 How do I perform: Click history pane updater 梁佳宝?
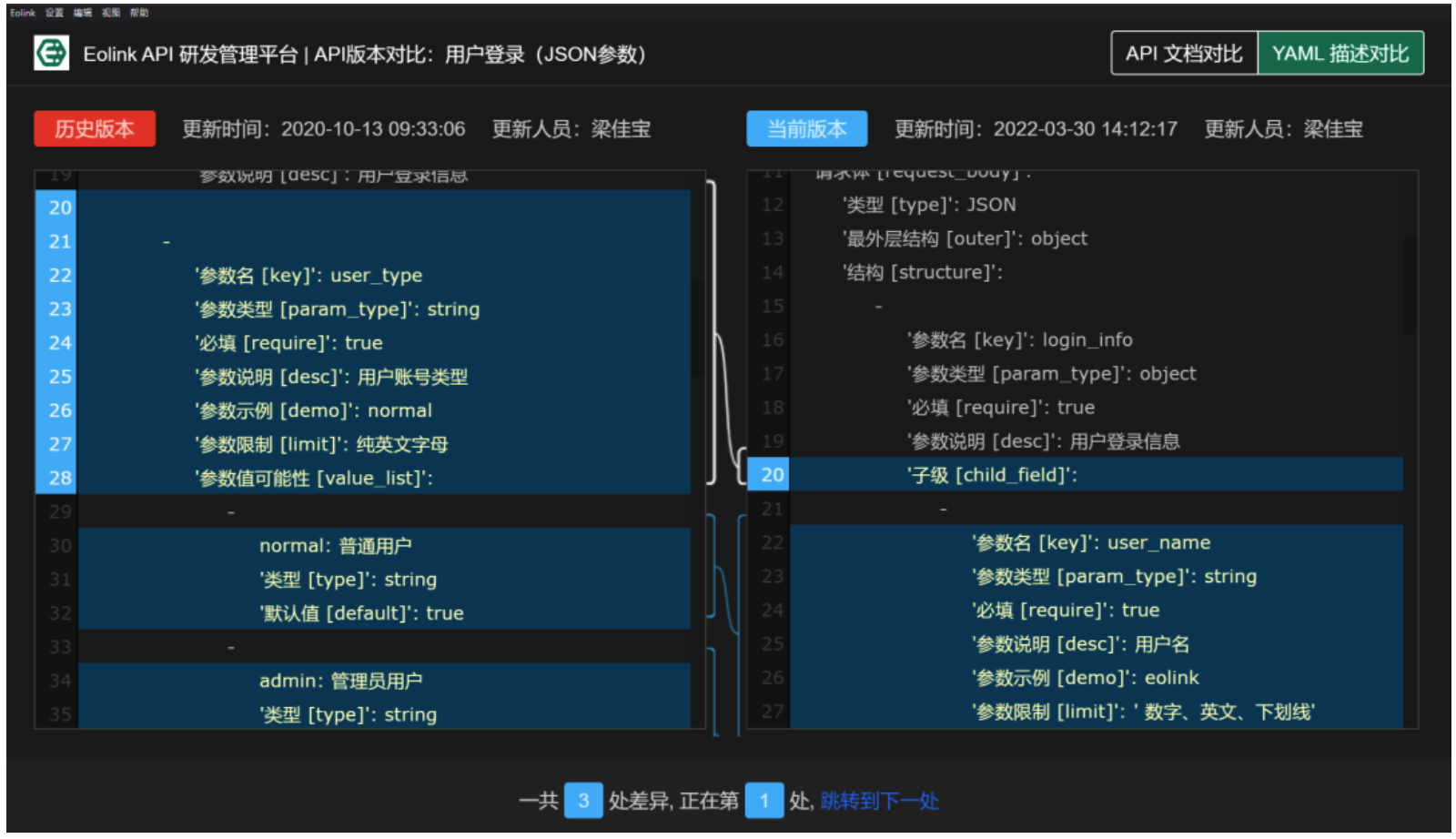click(x=621, y=129)
